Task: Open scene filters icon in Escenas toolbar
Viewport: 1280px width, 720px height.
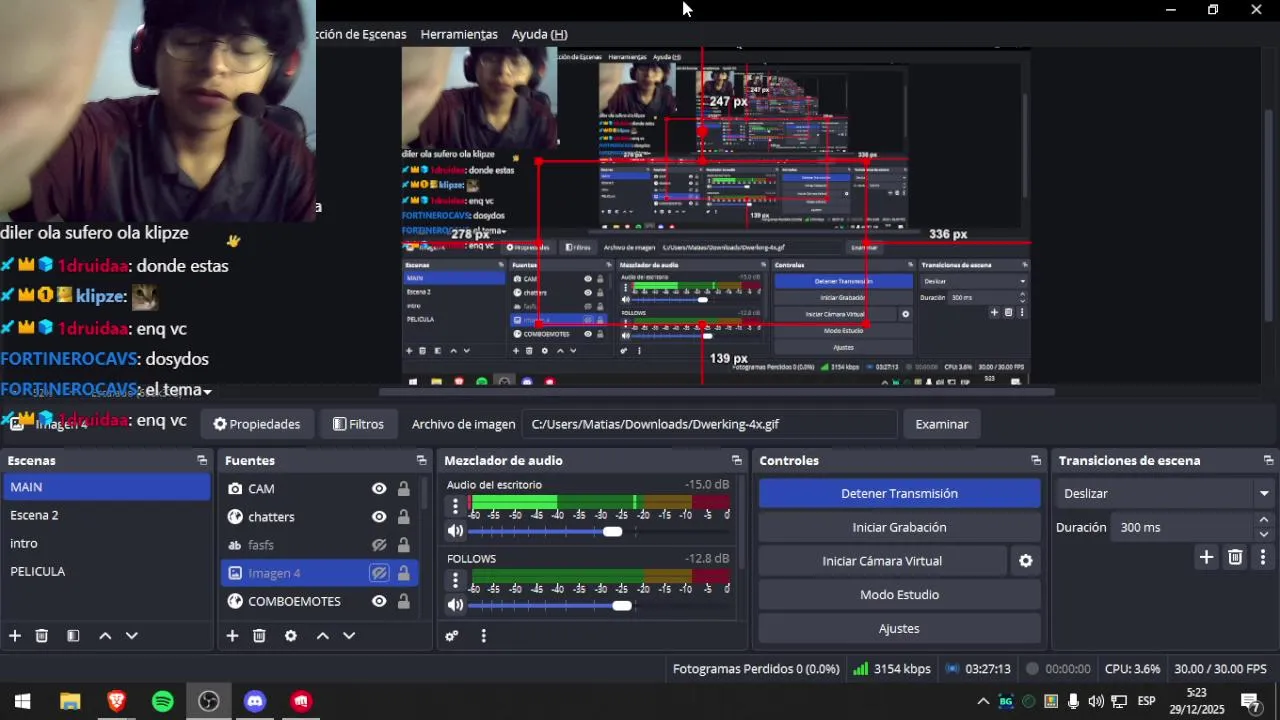Action: coord(73,636)
